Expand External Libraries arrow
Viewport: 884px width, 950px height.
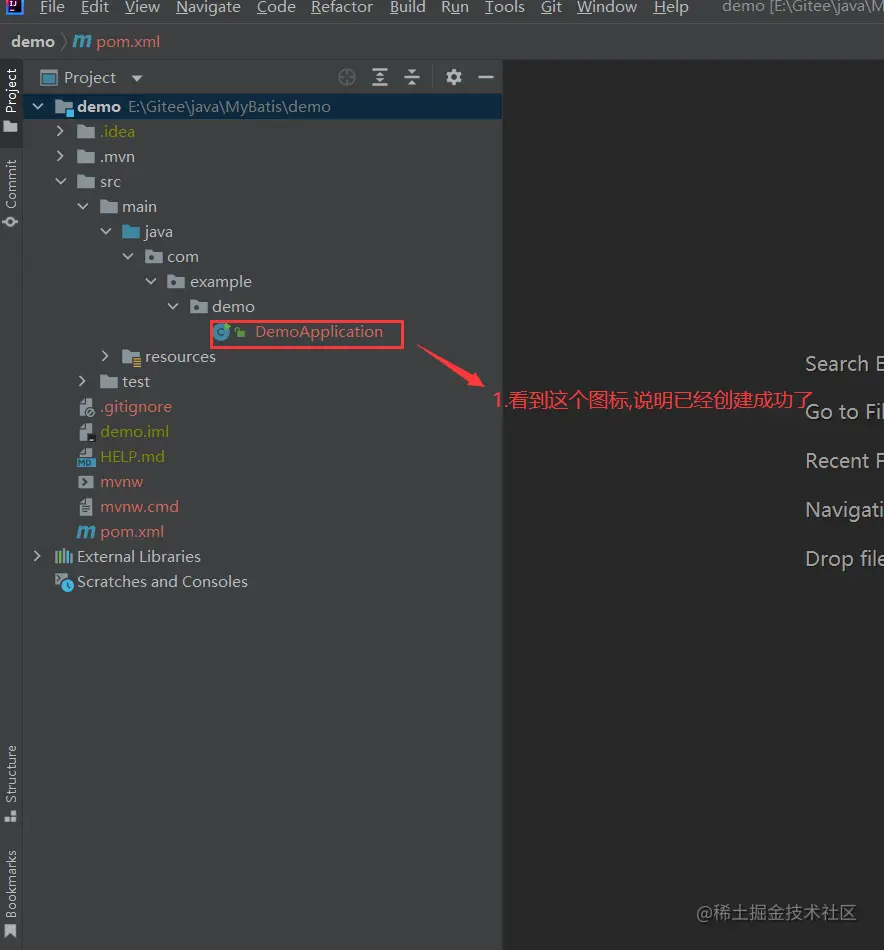point(38,556)
